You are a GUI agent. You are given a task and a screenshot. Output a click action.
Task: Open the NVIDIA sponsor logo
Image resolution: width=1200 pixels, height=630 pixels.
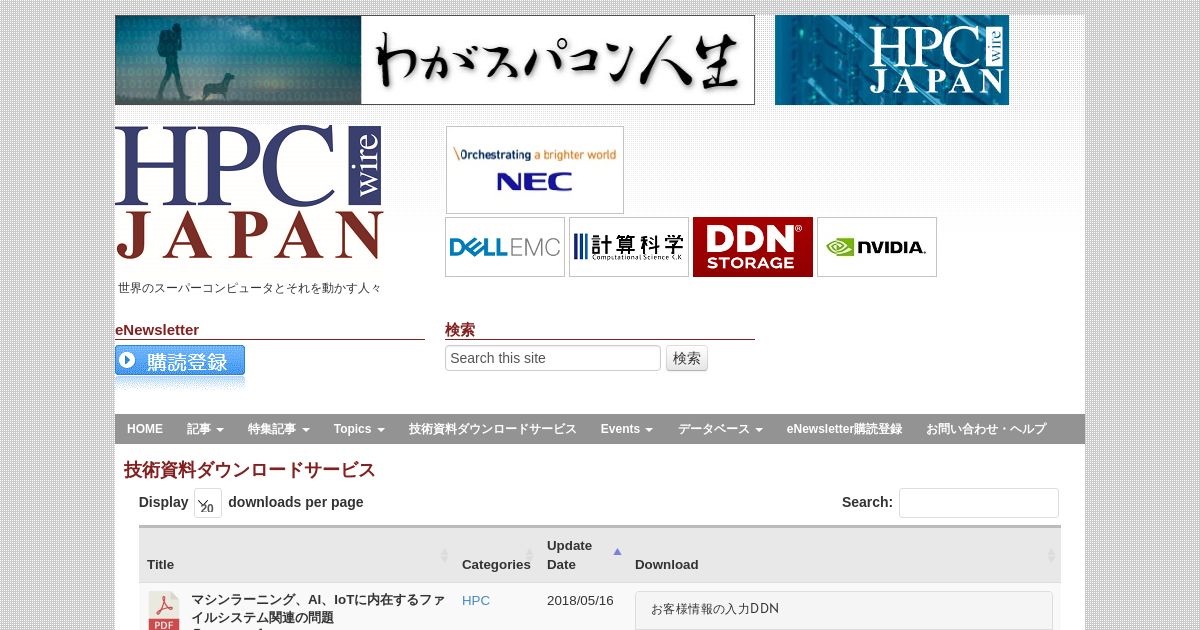pyautogui.click(x=877, y=247)
